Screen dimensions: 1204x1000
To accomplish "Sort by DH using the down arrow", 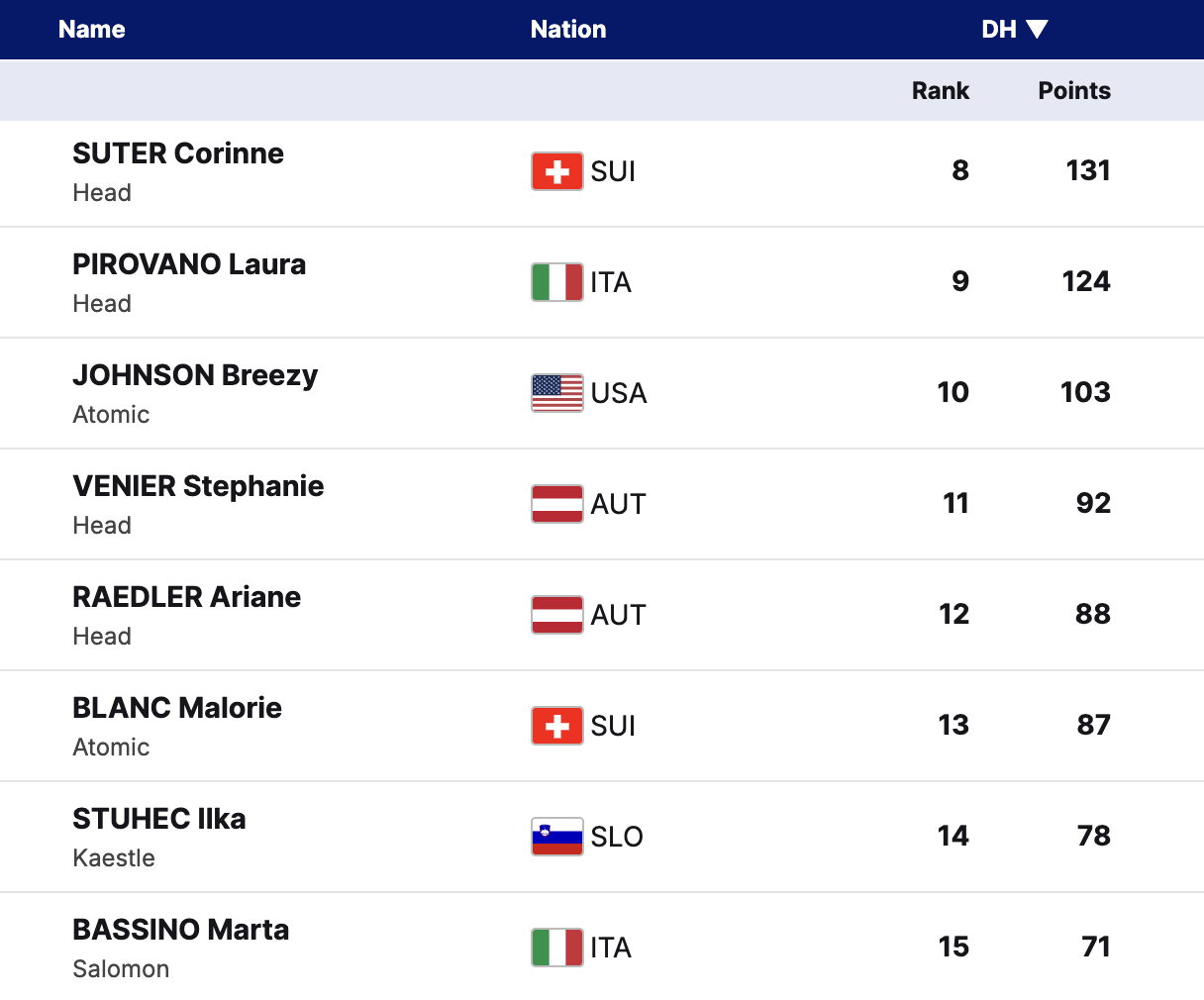I will pyautogui.click(x=1037, y=29).
